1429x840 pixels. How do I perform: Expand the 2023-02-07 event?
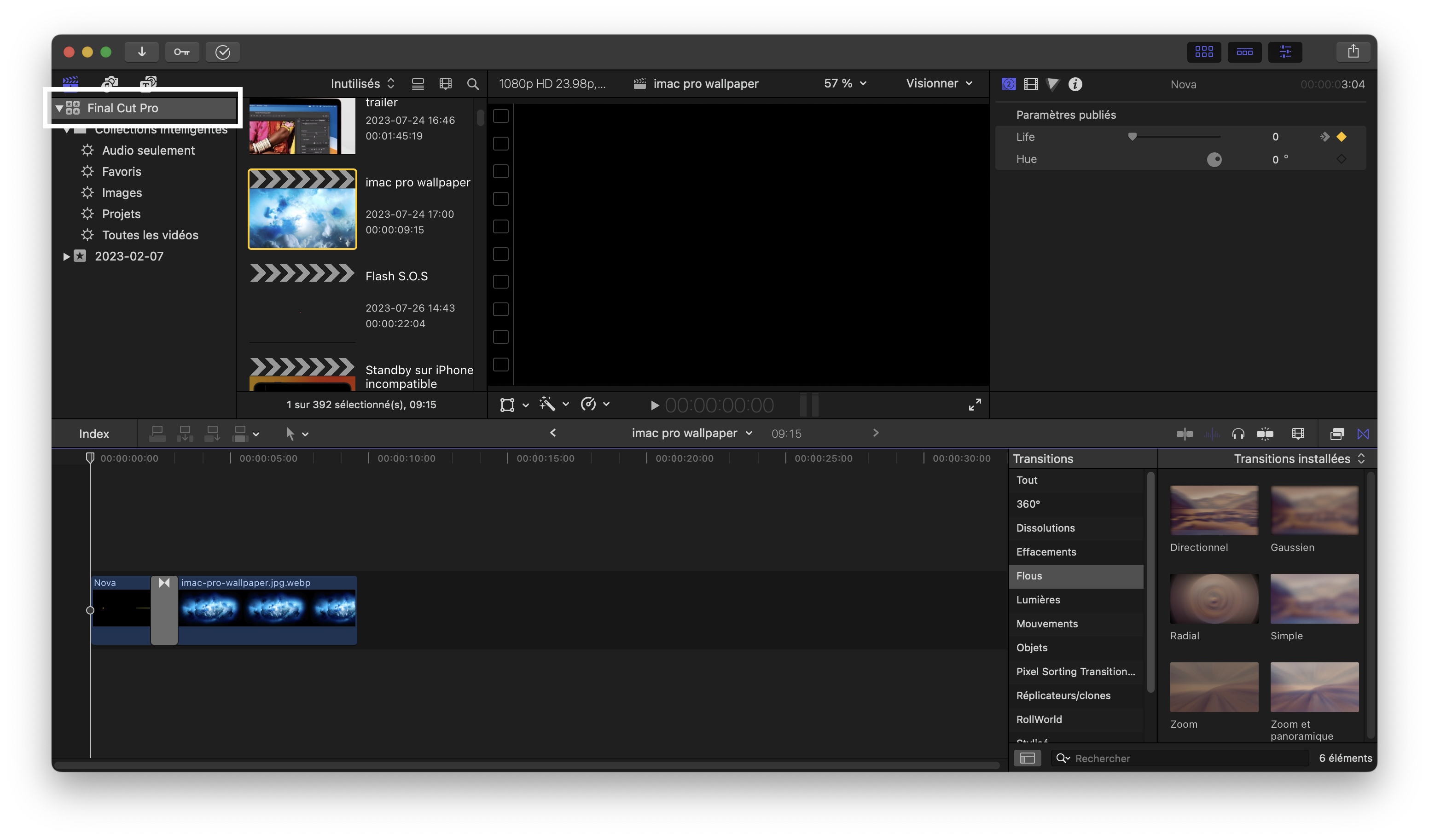pos(66,257)
